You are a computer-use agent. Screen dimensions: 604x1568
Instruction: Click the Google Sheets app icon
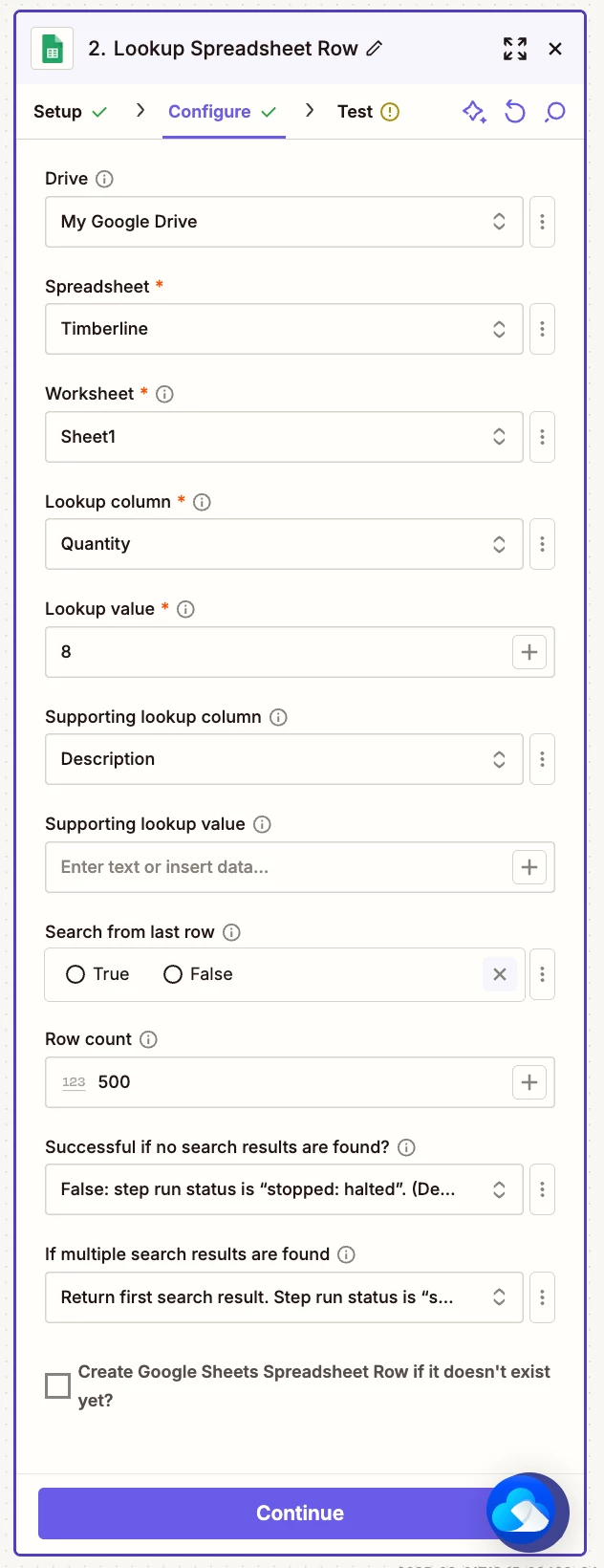[53, 49]
